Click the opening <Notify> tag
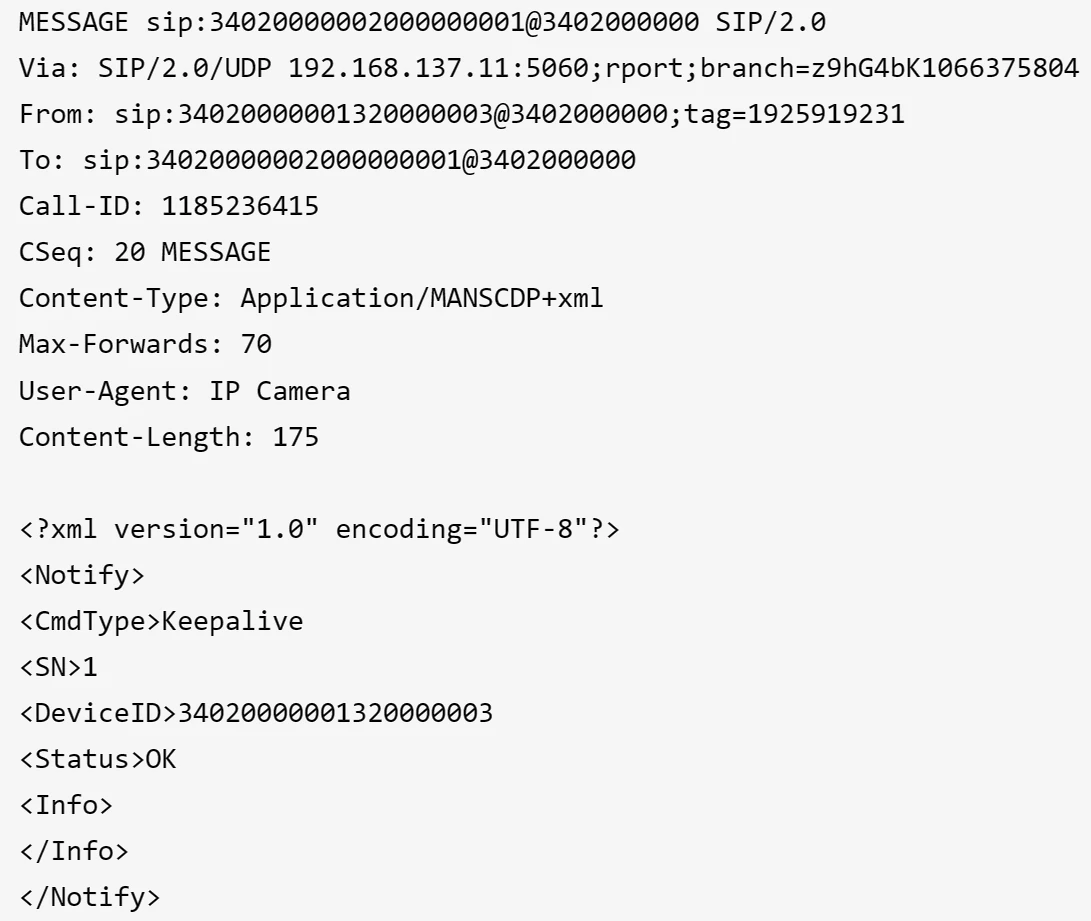Image resolution: width=1091 pixels, height=921 pixels. [x=83, y=574]
